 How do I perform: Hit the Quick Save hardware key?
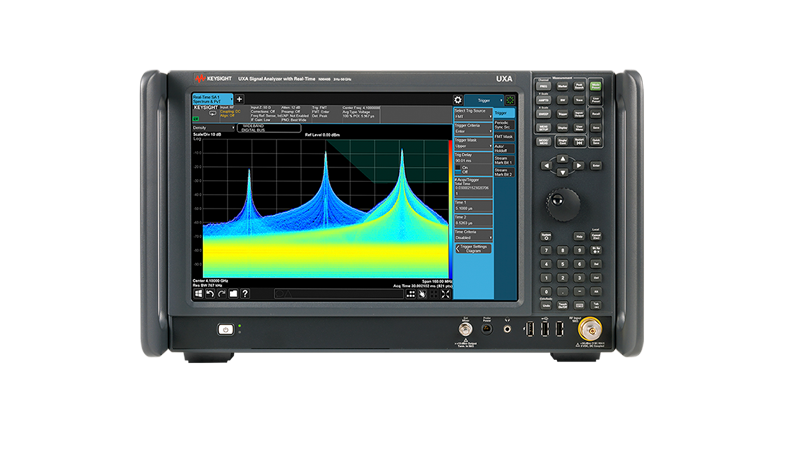[x=595, y=141]
